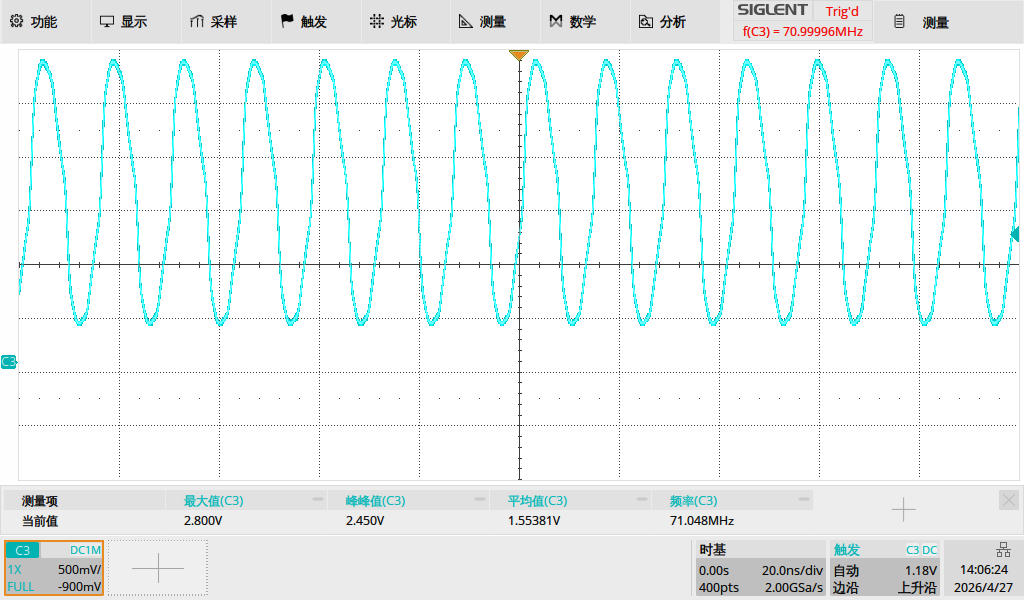1024x600 pixels.
Task: Click the orange trigger position marker
Action: click(x=519, y=55)
